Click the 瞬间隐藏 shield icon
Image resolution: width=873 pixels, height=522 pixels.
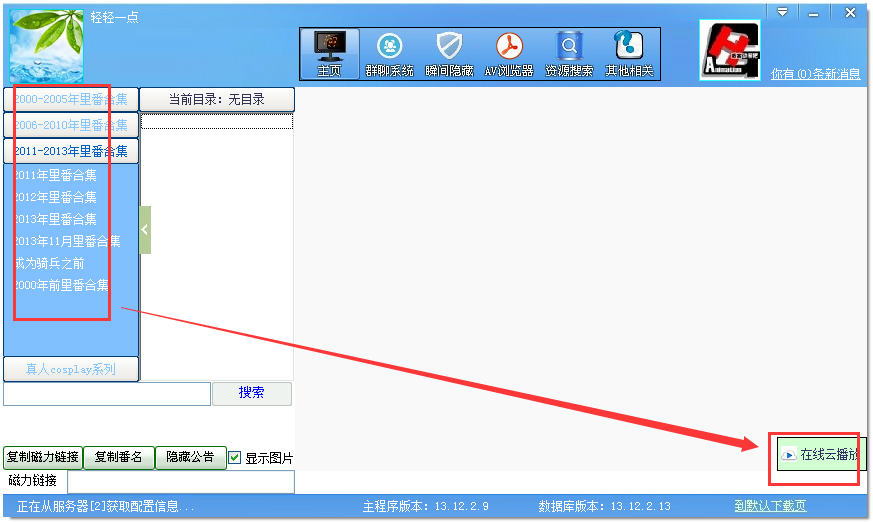[449, 54]
